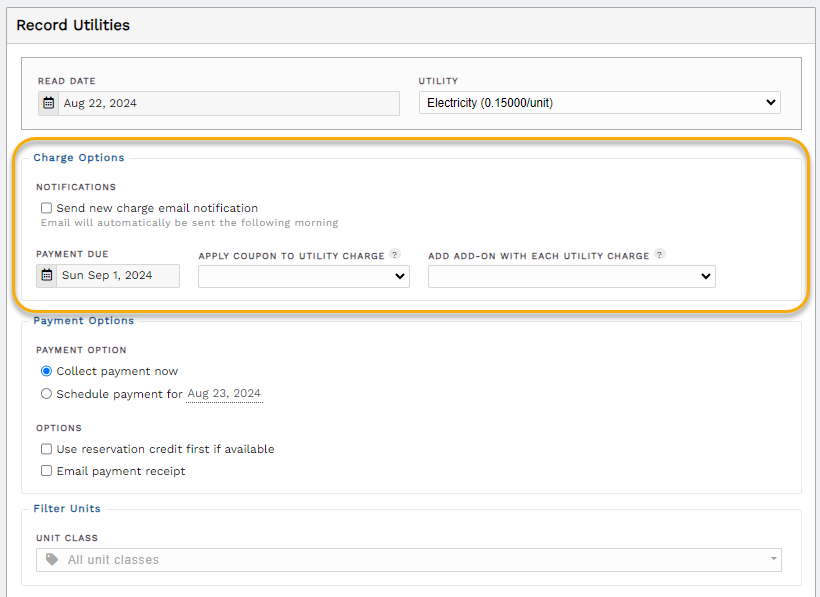Click the Read Date calendar icon
Screen dimensions: 820x597
click(47, 103)
